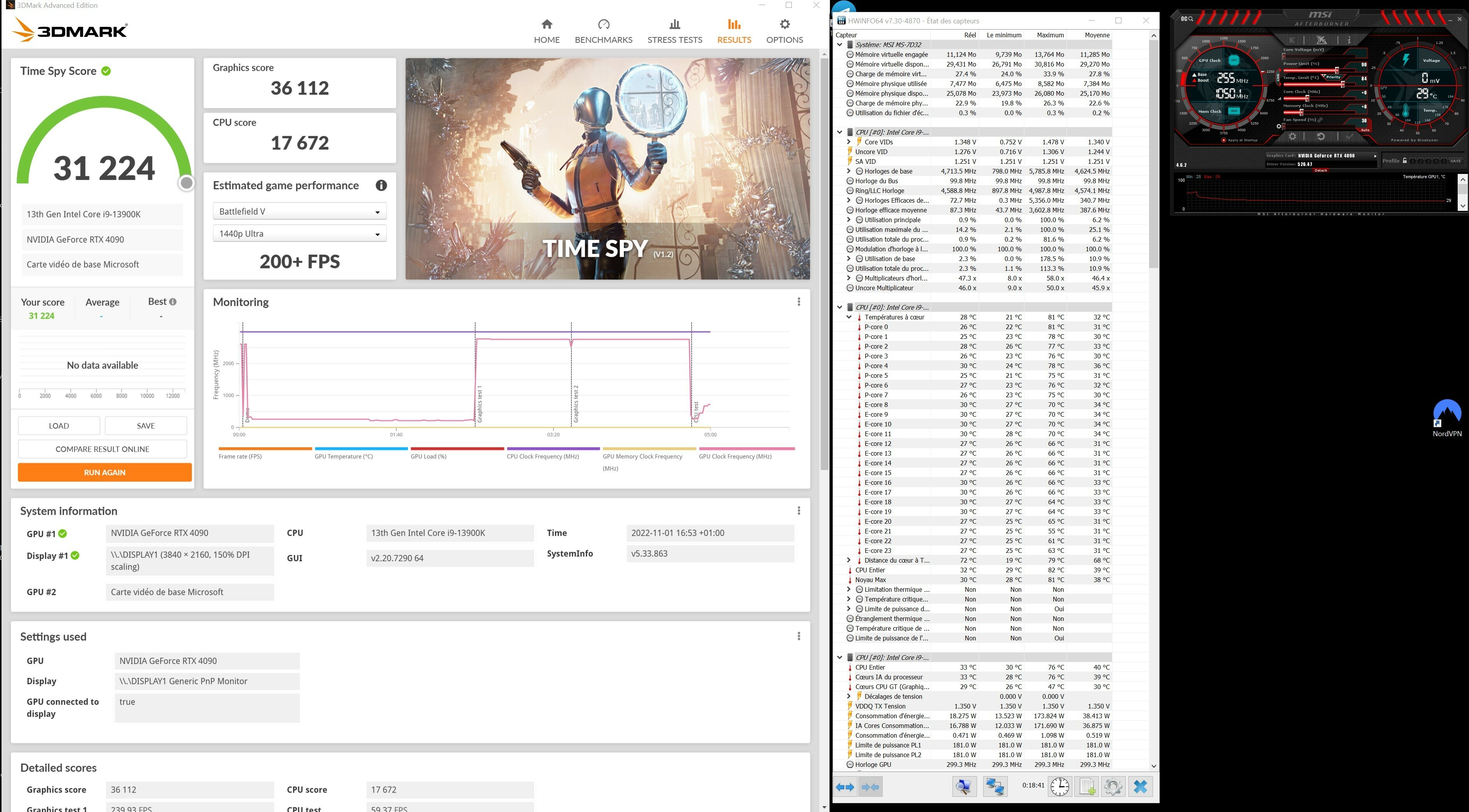
Task: Collapse Températures à cœur tree node
Action: [849, 317]
